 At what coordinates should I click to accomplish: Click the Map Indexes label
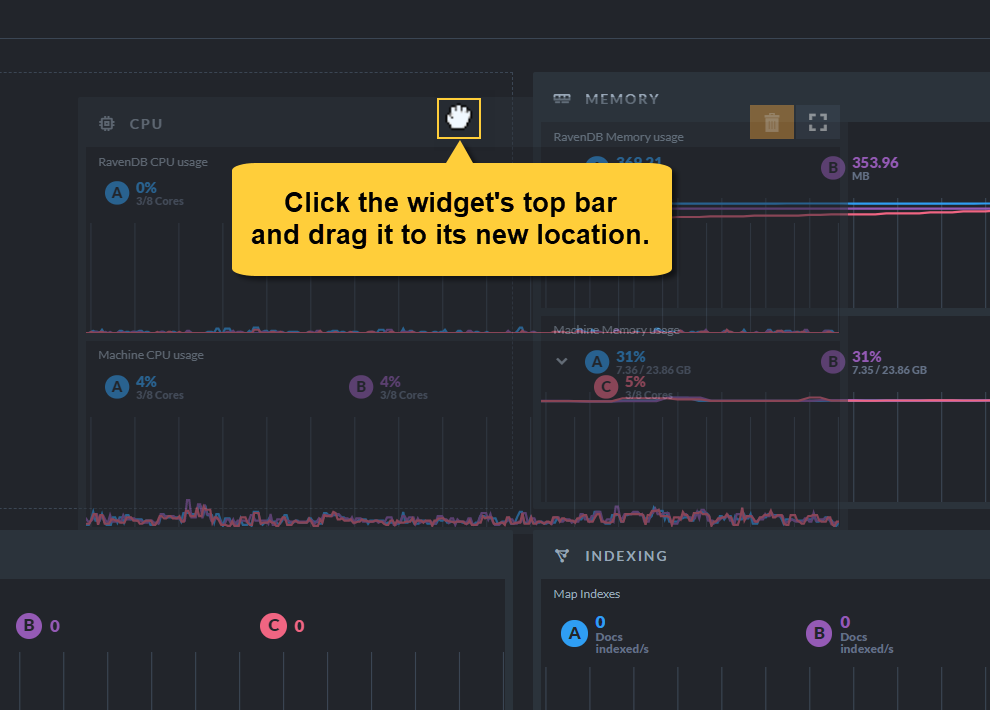pos(587,594)
